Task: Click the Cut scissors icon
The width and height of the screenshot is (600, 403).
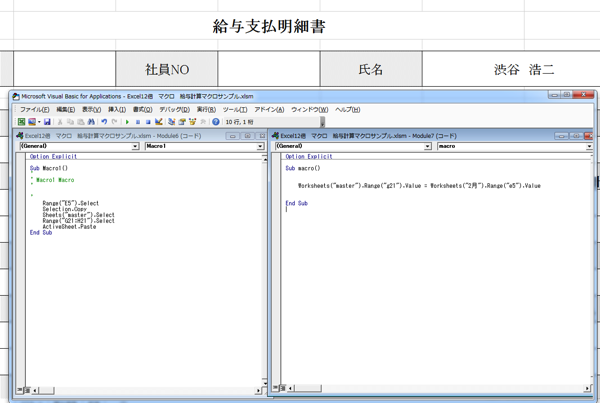Action: 60,122
